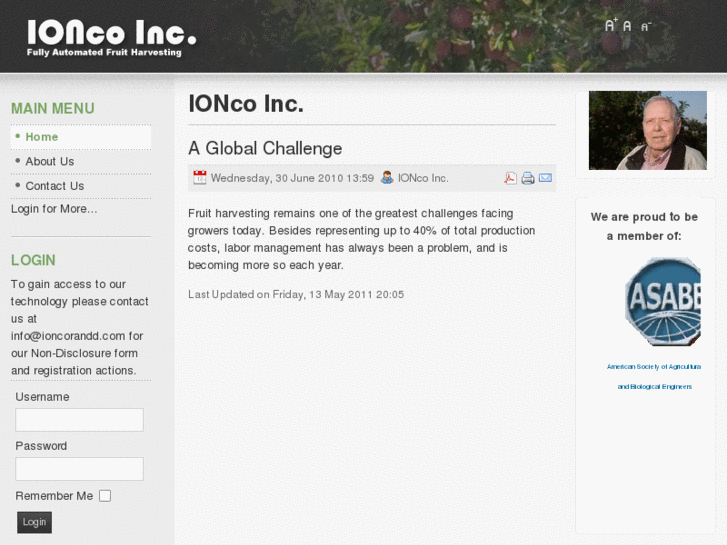727x545 pixels.
Task: Click the We are proud to be text
Action: pyautogui.click(x=644, y=217)
